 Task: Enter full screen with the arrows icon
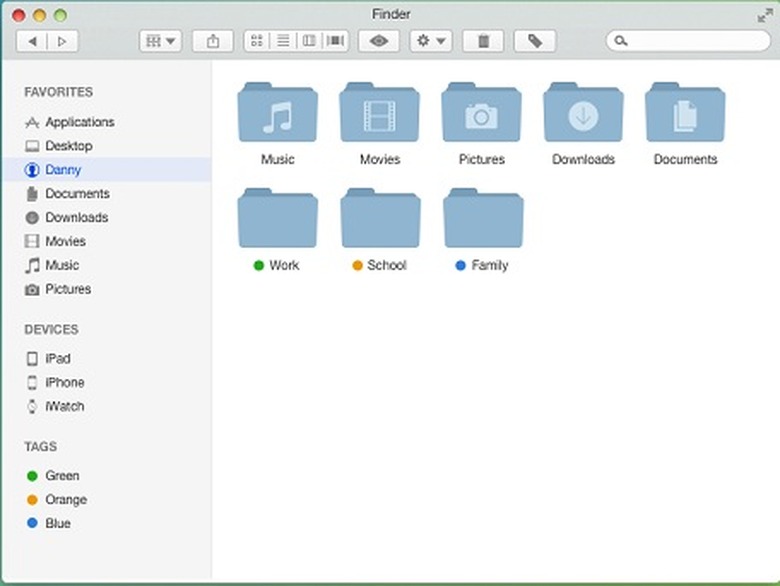click(765, 15)
